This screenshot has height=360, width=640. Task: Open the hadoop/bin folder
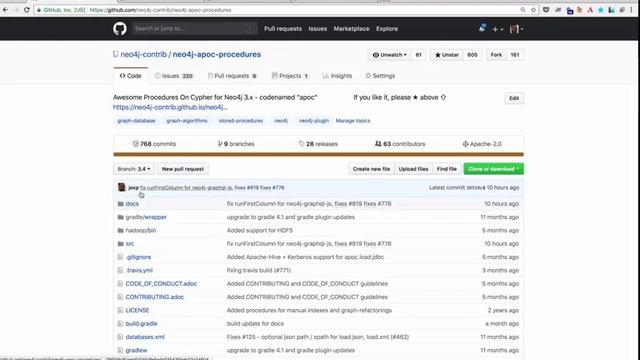tap(141, 230)
